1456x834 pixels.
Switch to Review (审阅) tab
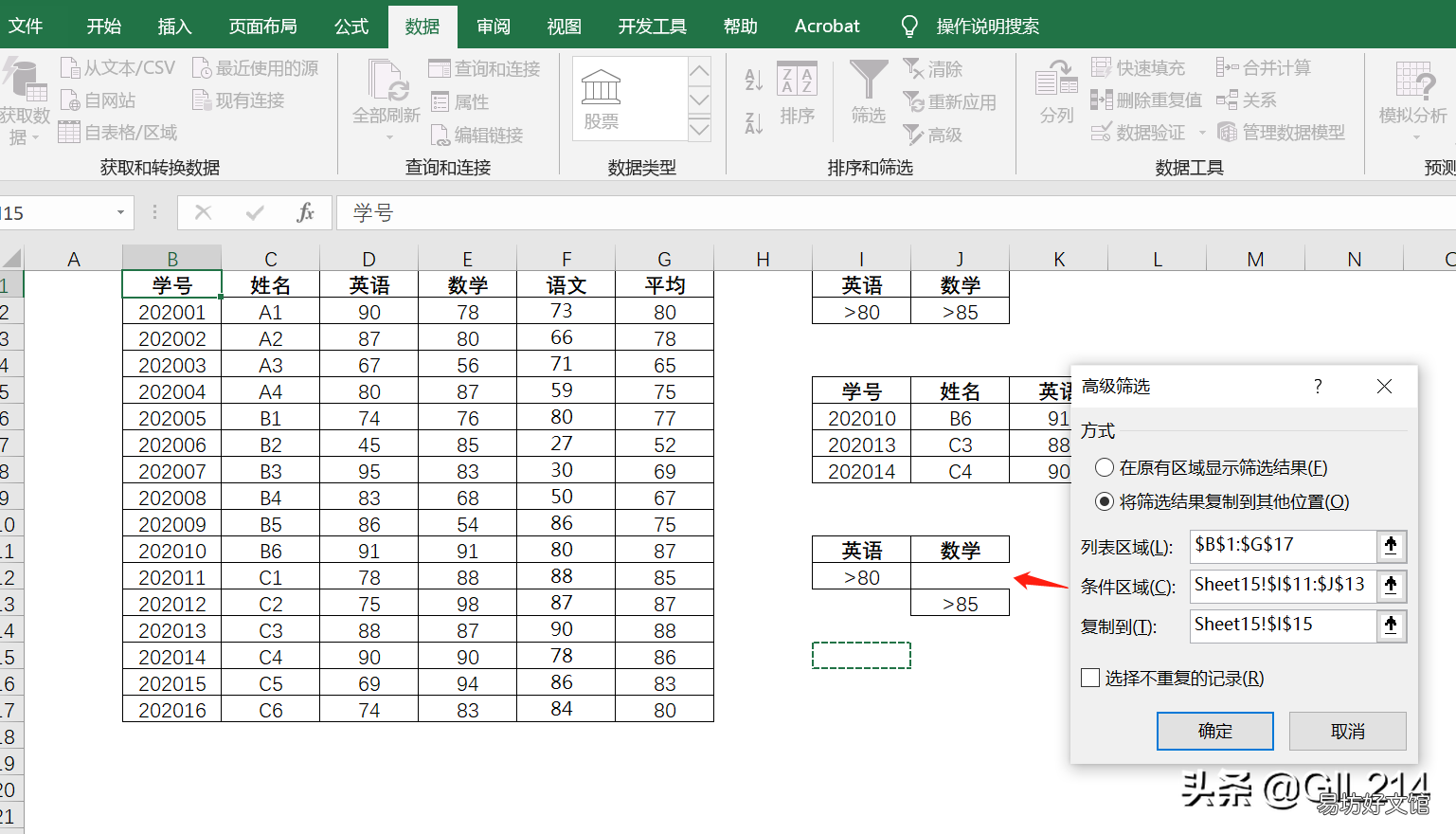(x=493, y=27)
